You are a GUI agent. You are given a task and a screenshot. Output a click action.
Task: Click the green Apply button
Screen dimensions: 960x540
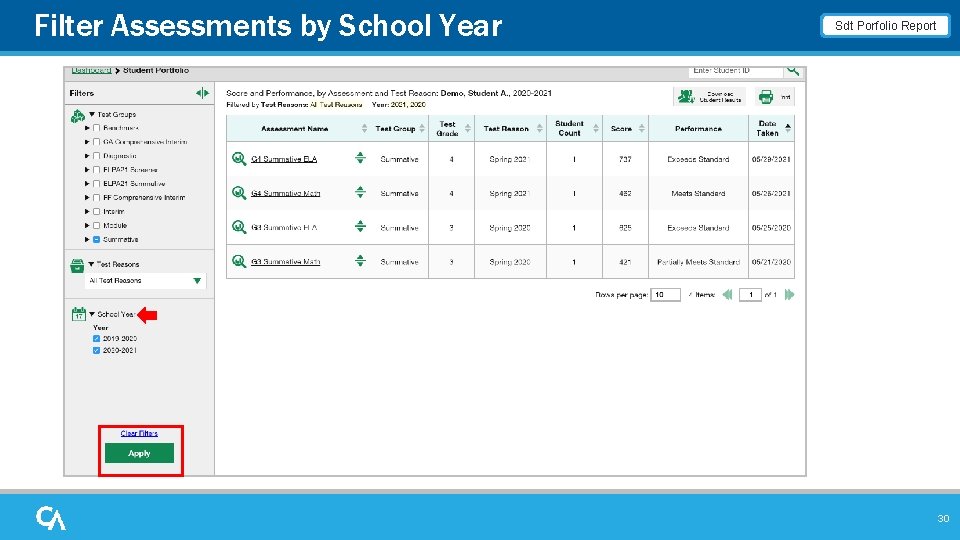point(139,453)
